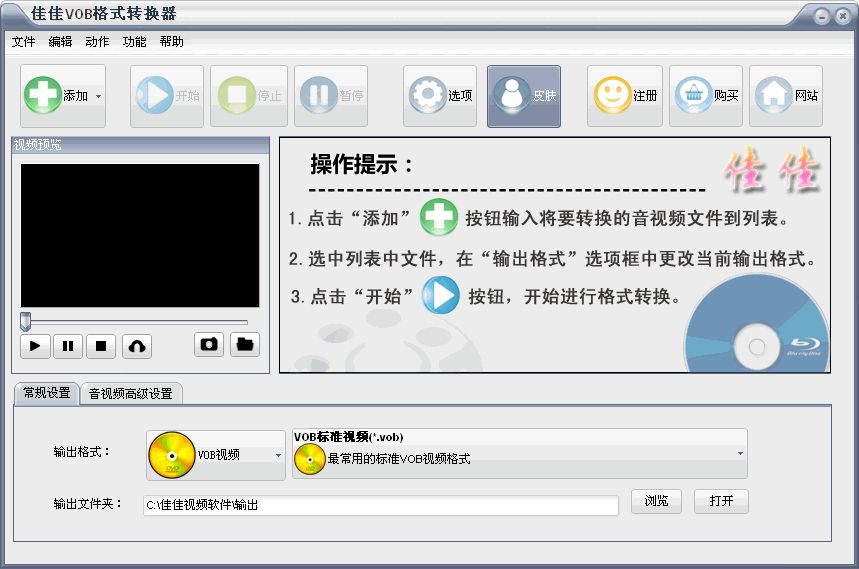Click the 浏览 (Browse) button

pyautogui.click(x=656, y=501)
